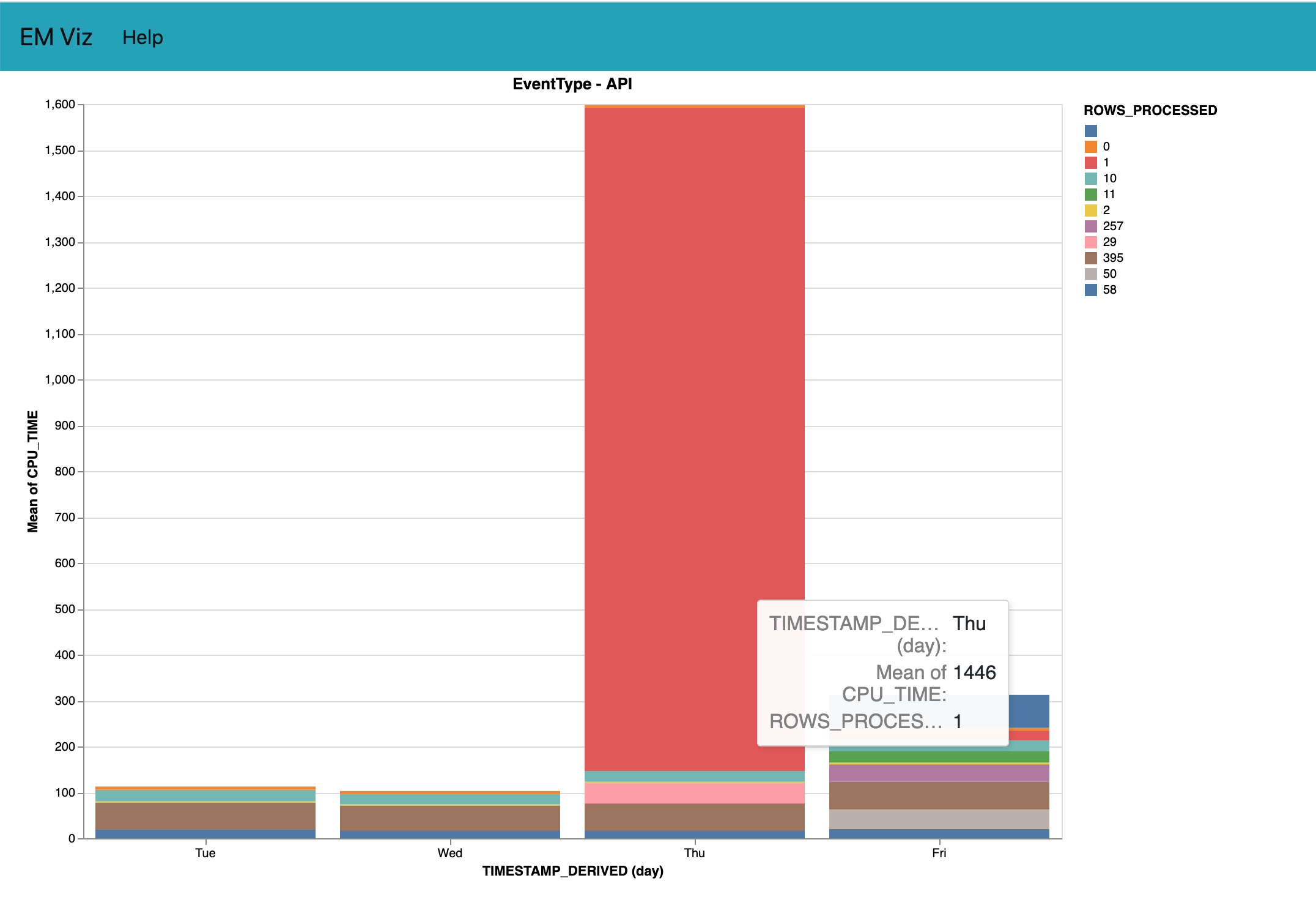Click the pink segment in Thursday's bar
1316x919 pixels.
tap(694, 794)
